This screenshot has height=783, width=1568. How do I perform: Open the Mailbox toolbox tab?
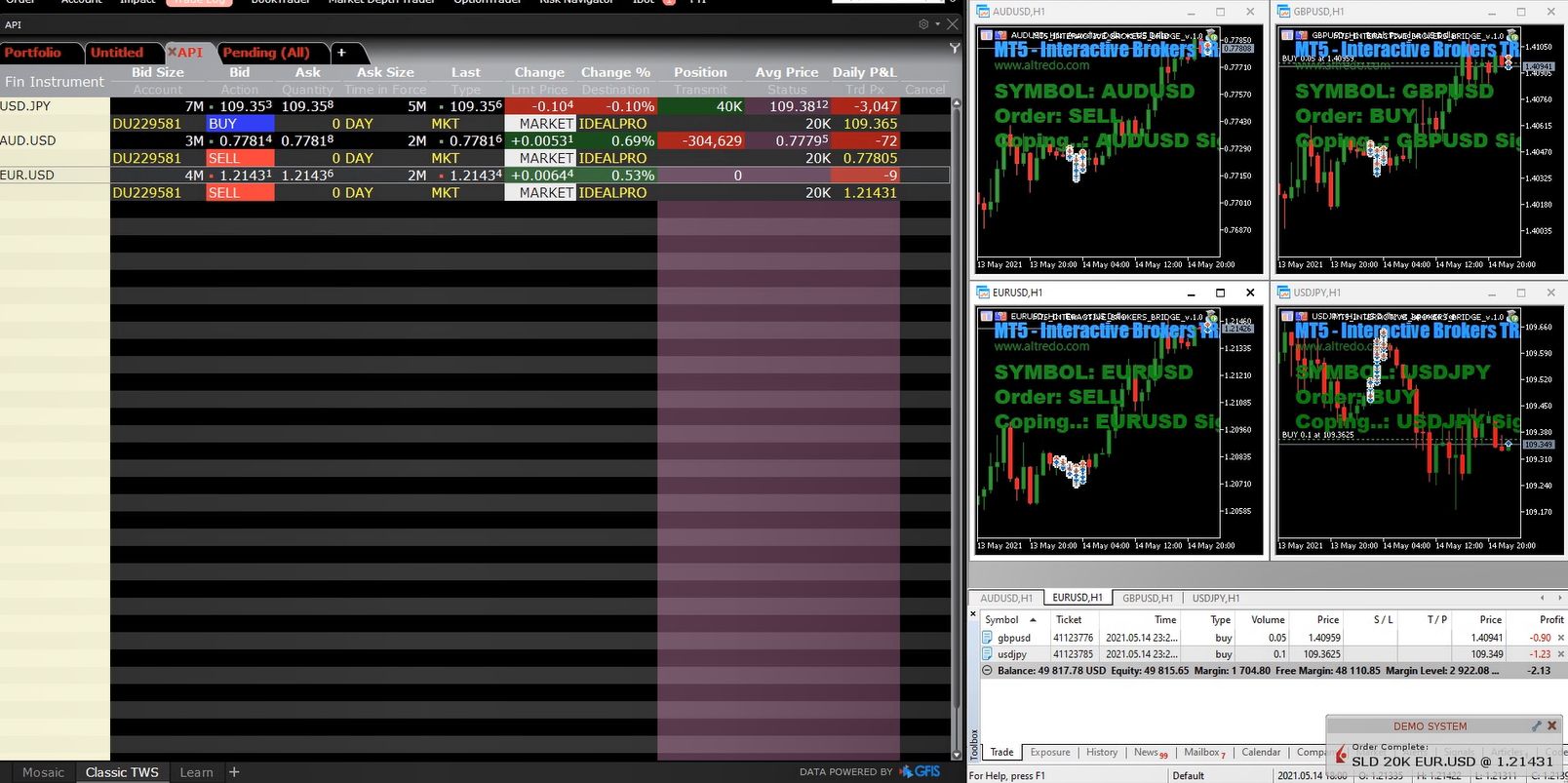tap(1204, 753)
